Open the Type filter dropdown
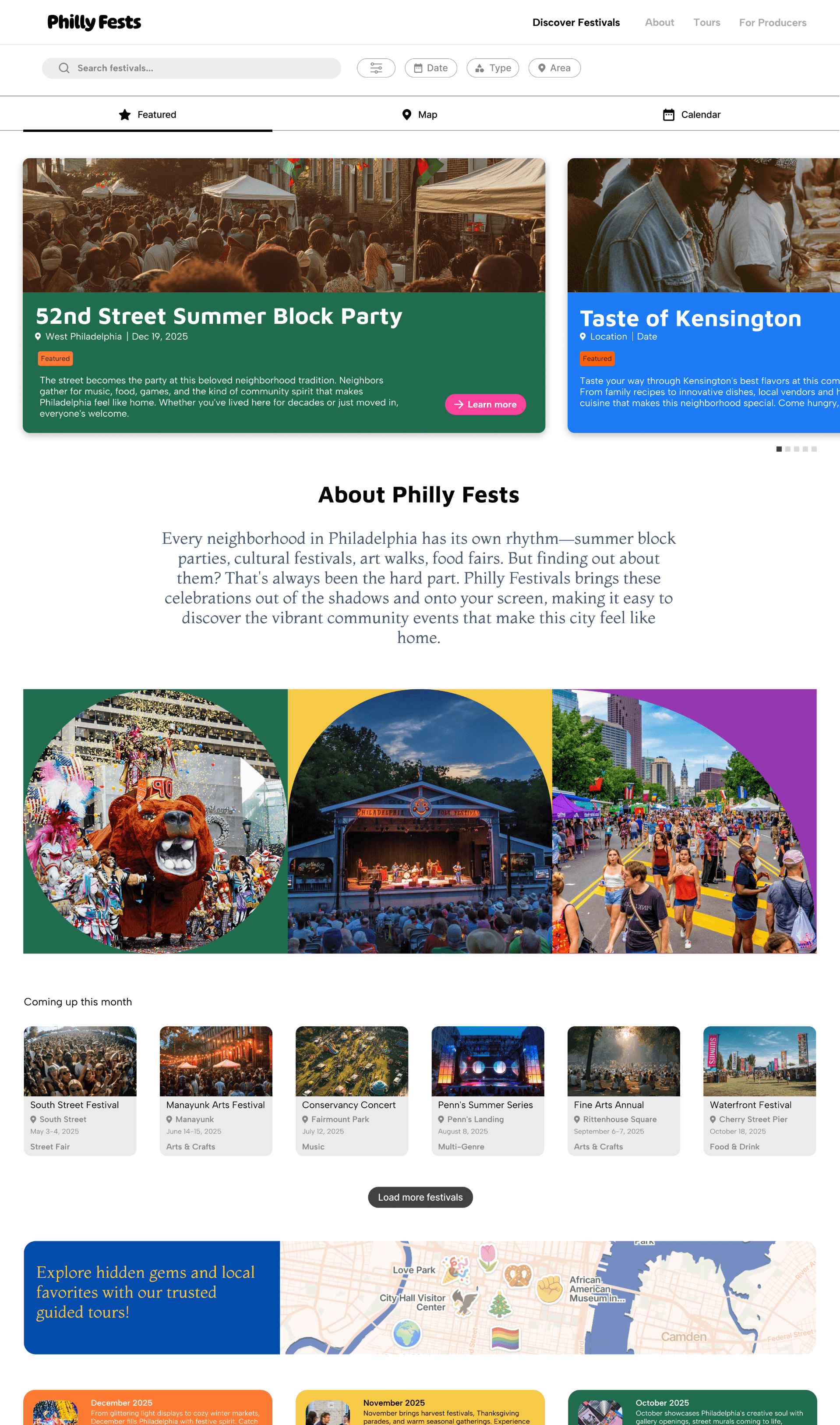This screenshot has height=1425, width=840. (x=492, y=68)
